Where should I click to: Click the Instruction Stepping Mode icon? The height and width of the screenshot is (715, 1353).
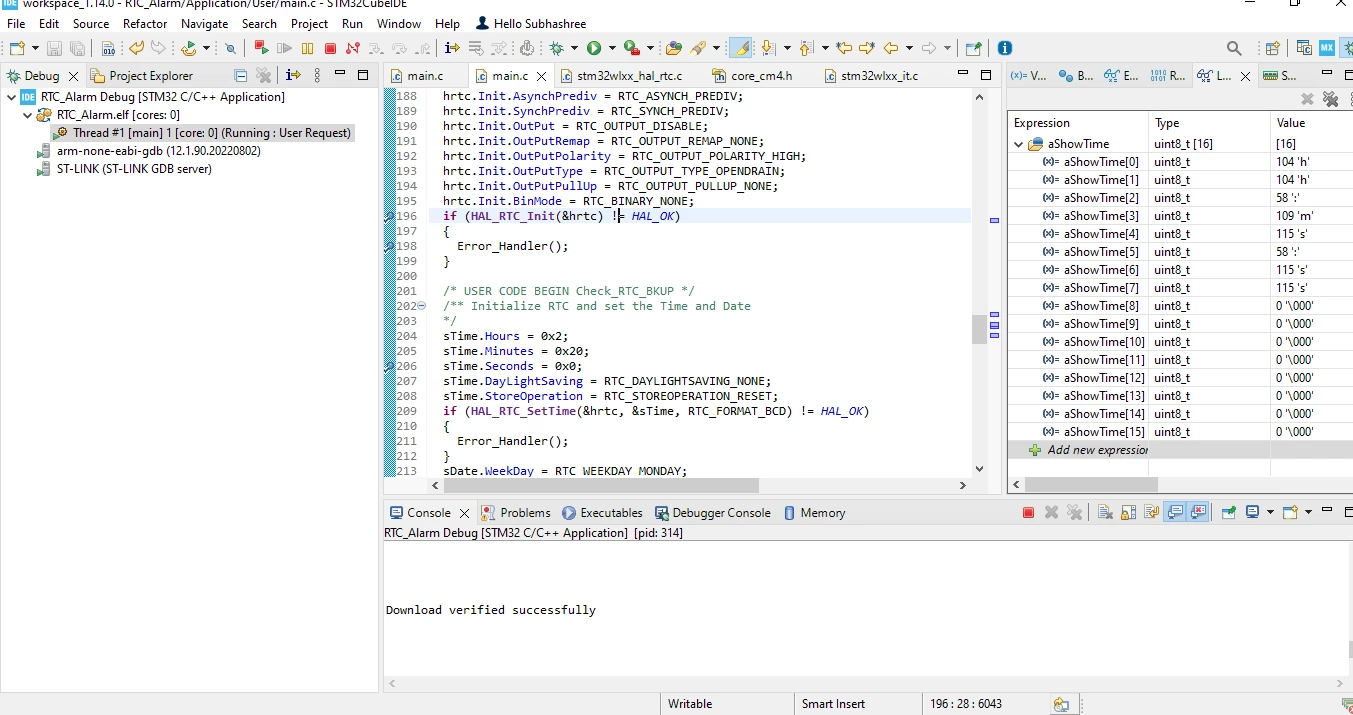(452, 48)
